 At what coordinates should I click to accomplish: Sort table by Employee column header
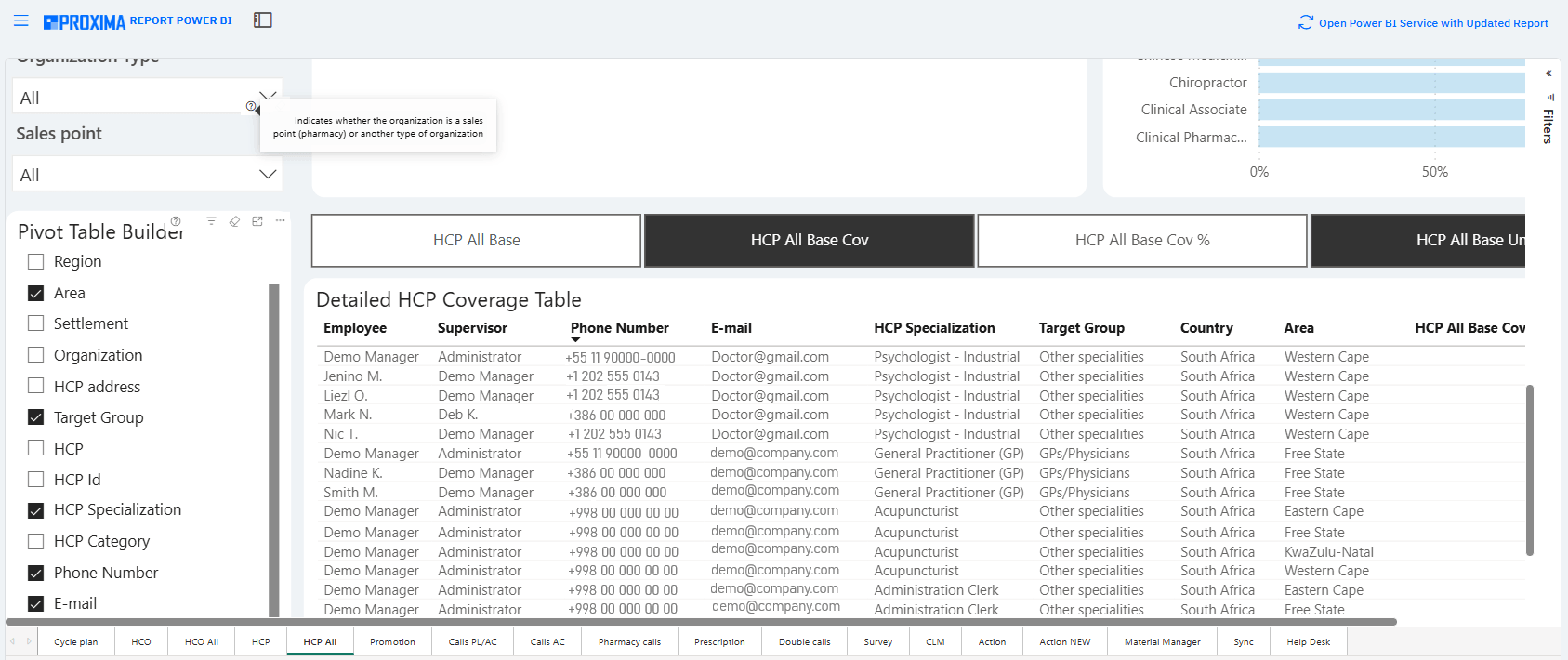[355, 328]
